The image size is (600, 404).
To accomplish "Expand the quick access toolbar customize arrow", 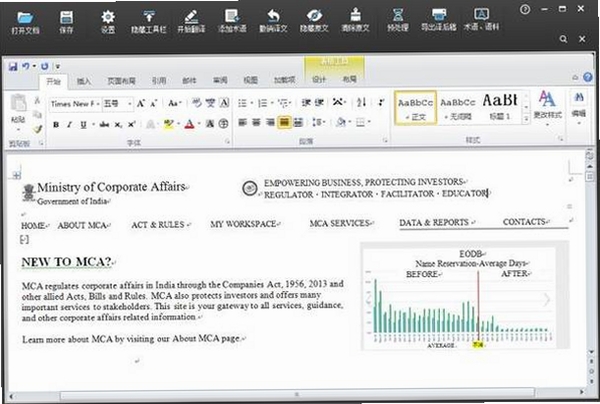I will [x=58, y=67].
